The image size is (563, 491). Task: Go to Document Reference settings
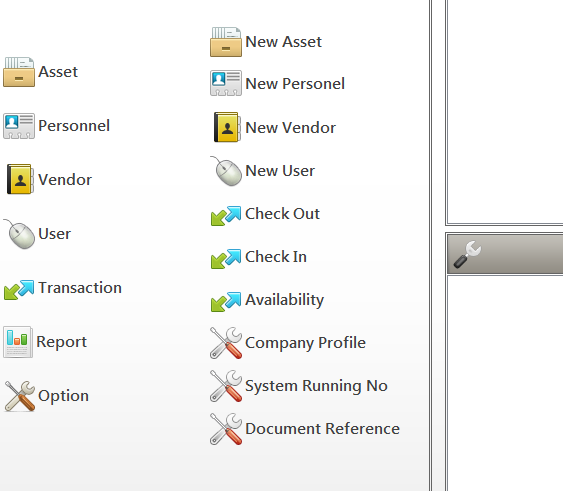(322, 429)
